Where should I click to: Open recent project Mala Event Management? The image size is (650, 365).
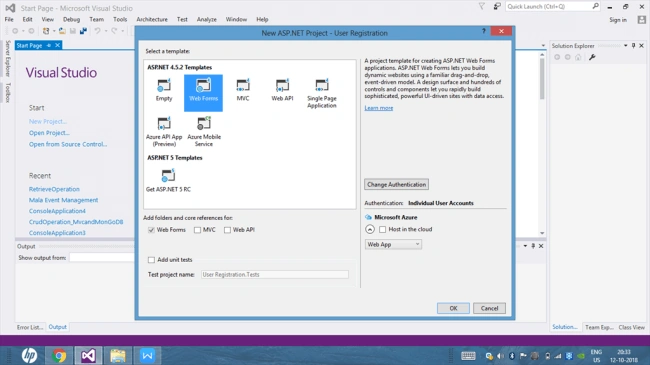[x=63, y=200]
